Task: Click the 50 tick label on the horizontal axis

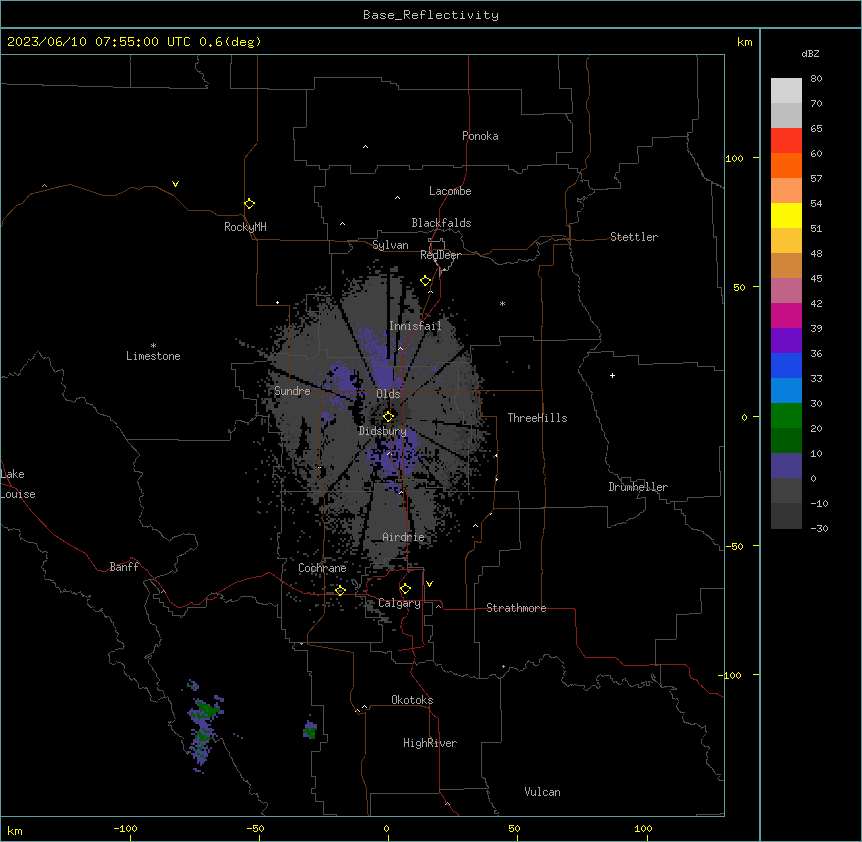Action: [514, 829]
